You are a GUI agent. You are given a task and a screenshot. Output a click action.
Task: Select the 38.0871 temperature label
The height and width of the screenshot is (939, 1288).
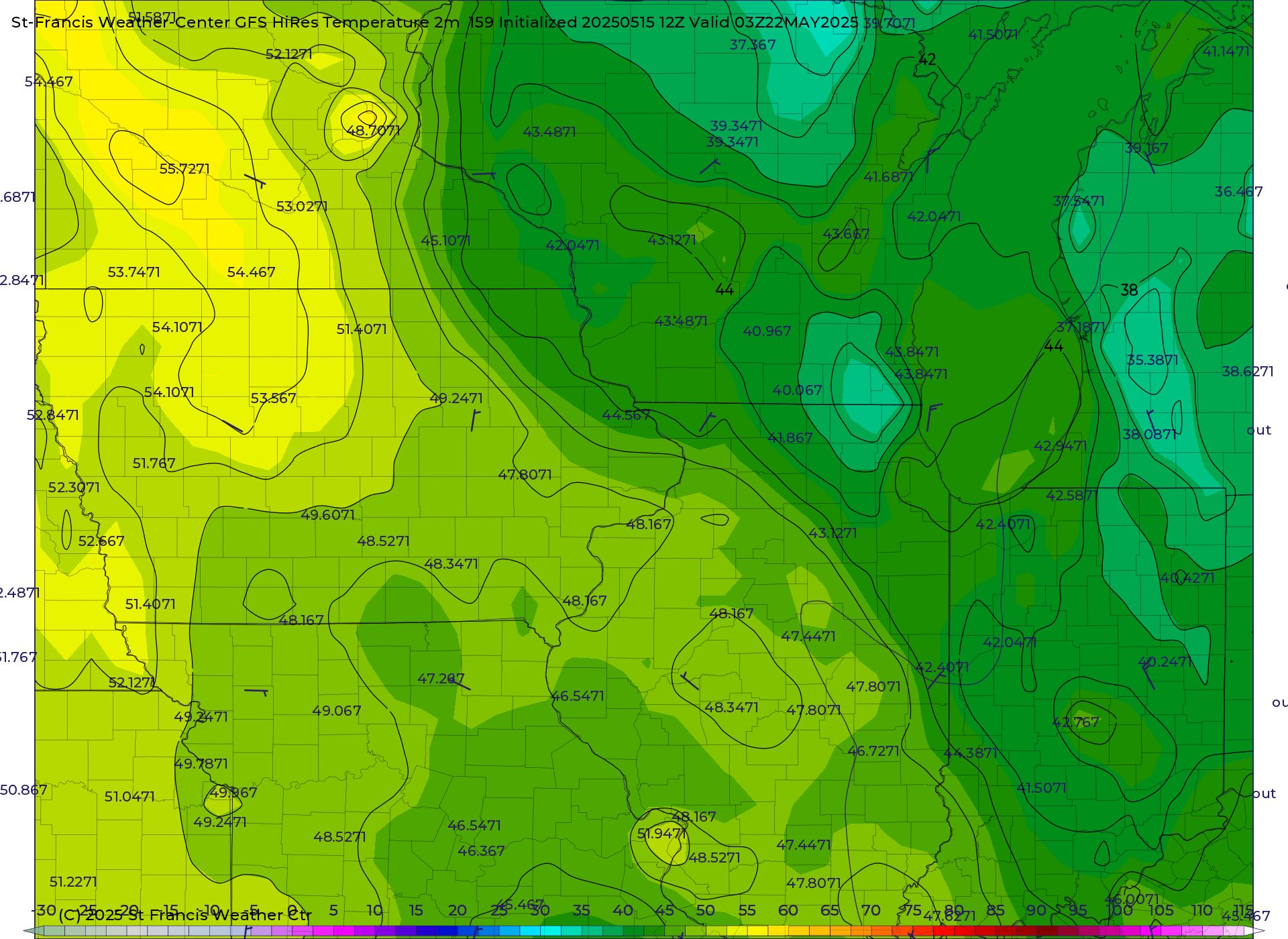[x=1150, y=435]
